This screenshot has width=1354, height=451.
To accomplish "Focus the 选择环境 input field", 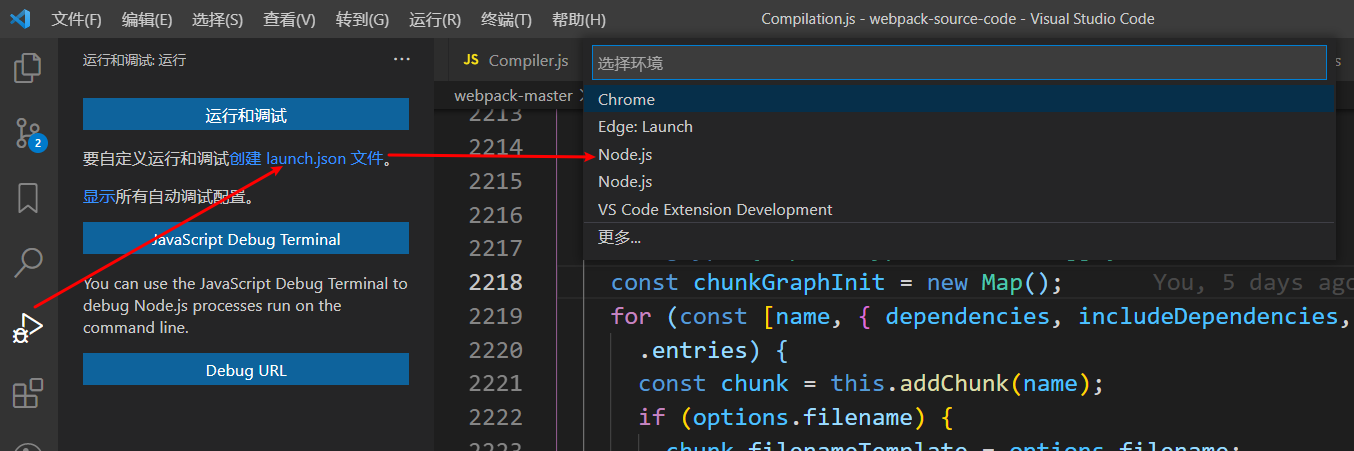I will coord(959,63).
